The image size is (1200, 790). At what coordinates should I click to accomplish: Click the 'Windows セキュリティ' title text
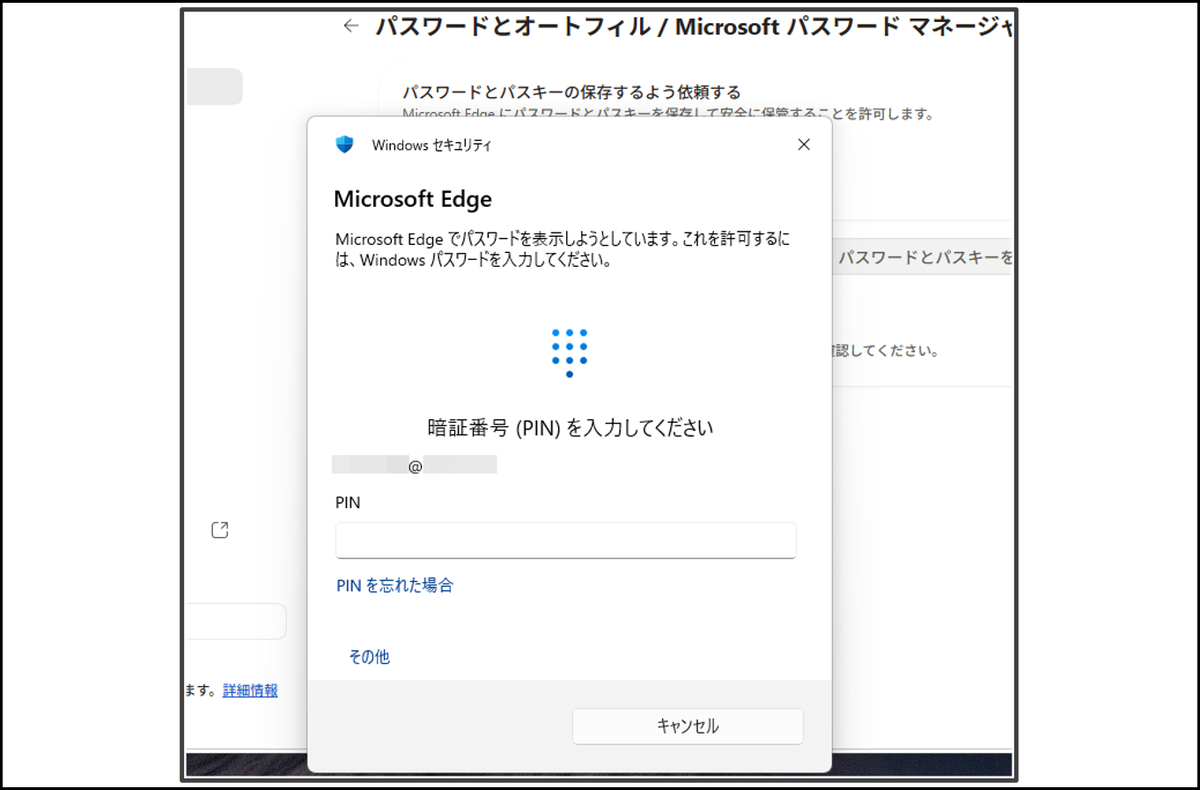click(x=432, y=145)
